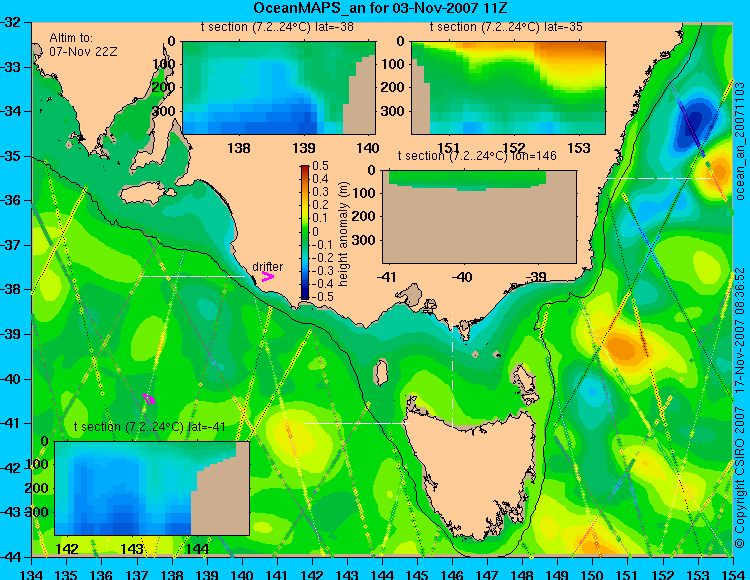750x580 pixels.
Task: Open the lon=146 temperature section plot
Action: tap(480, 217)
